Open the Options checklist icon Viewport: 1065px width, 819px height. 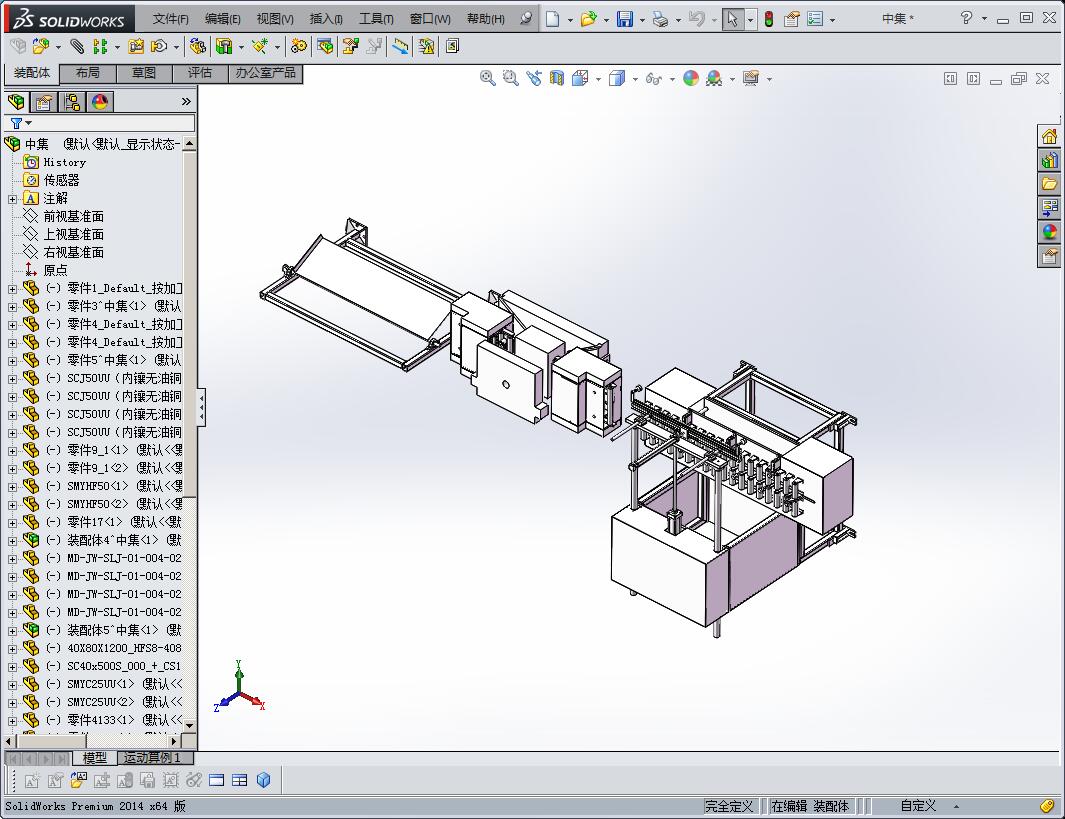[815, 19]
